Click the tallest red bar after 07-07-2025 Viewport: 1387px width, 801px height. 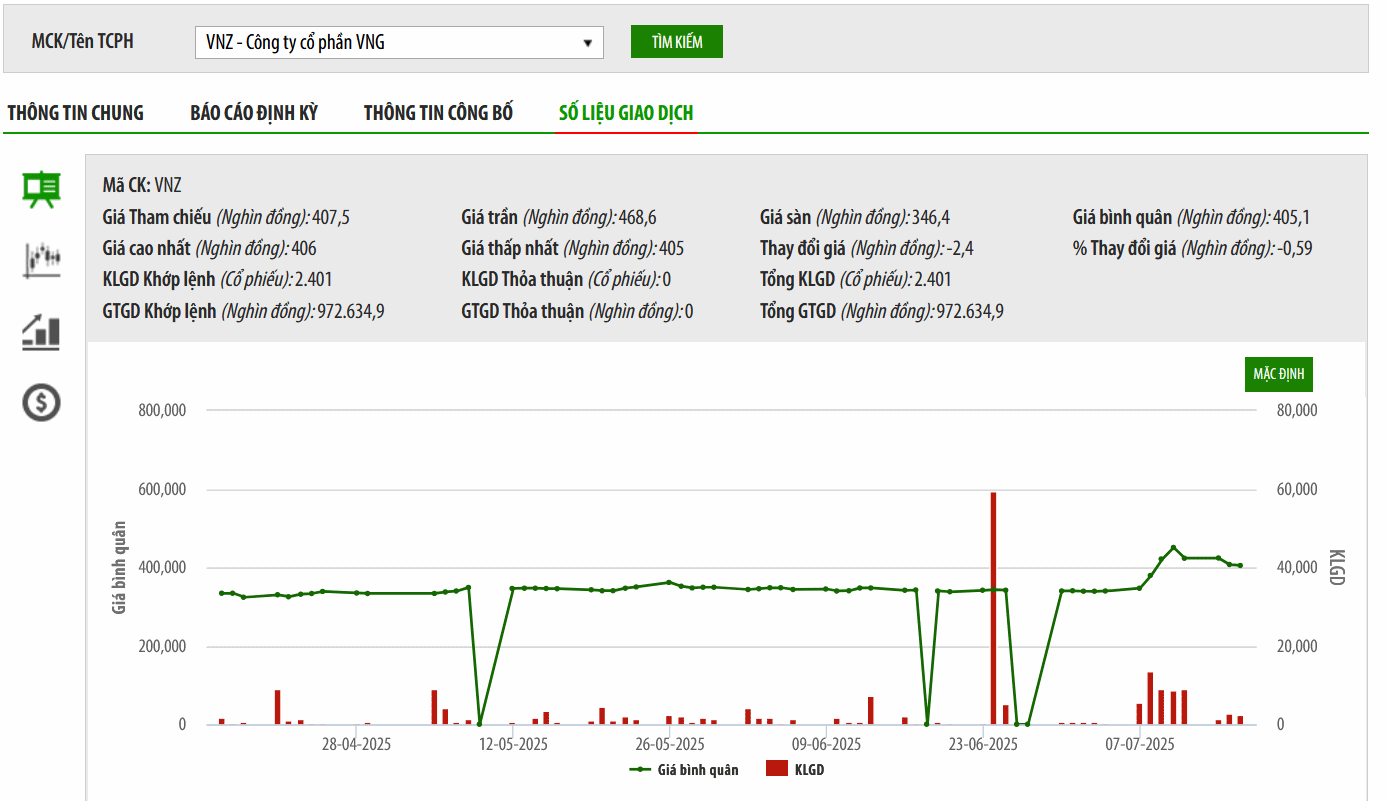1150,698
